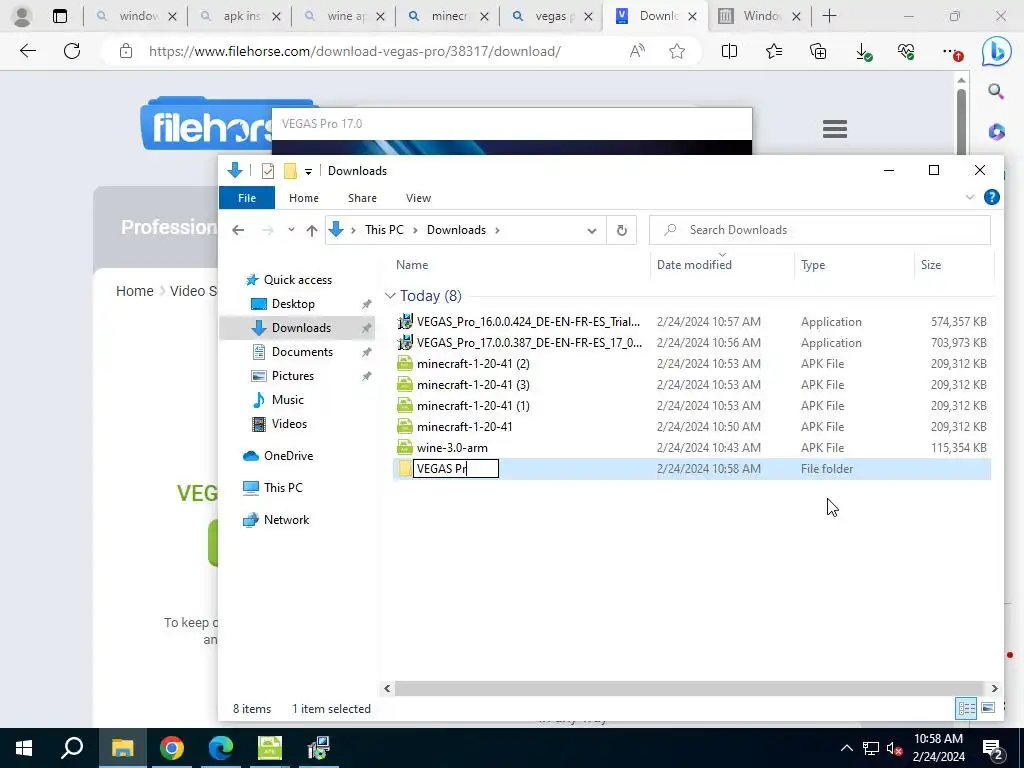The image size is (1024, 768).
Task: Open new Edge tab with plus
Action: coord(829,16)
